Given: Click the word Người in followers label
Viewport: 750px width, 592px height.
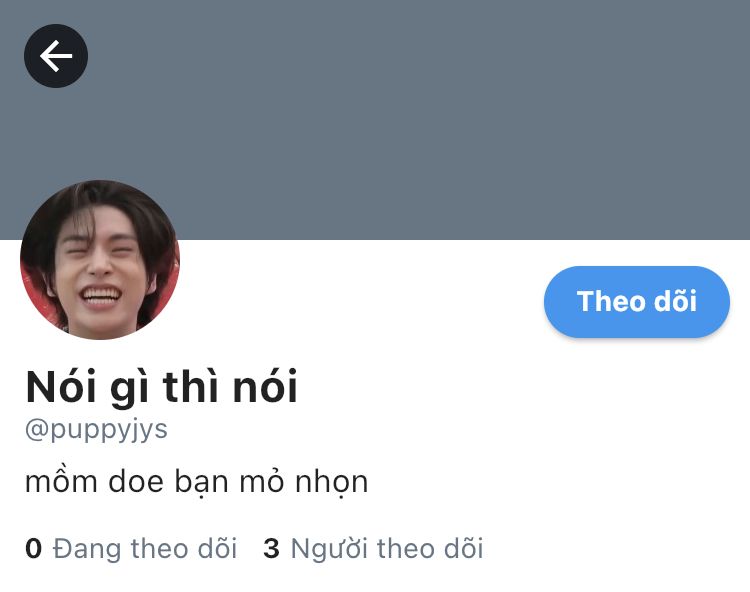Looking at the screenshot, I should [329, 549].
